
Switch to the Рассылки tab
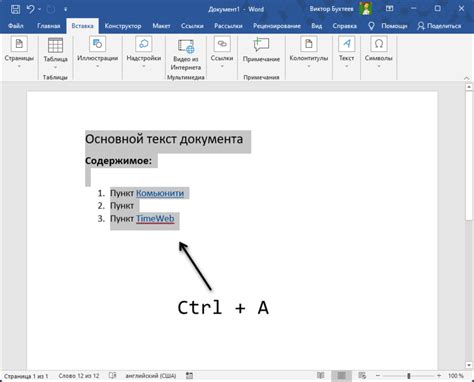pos(228,26)
